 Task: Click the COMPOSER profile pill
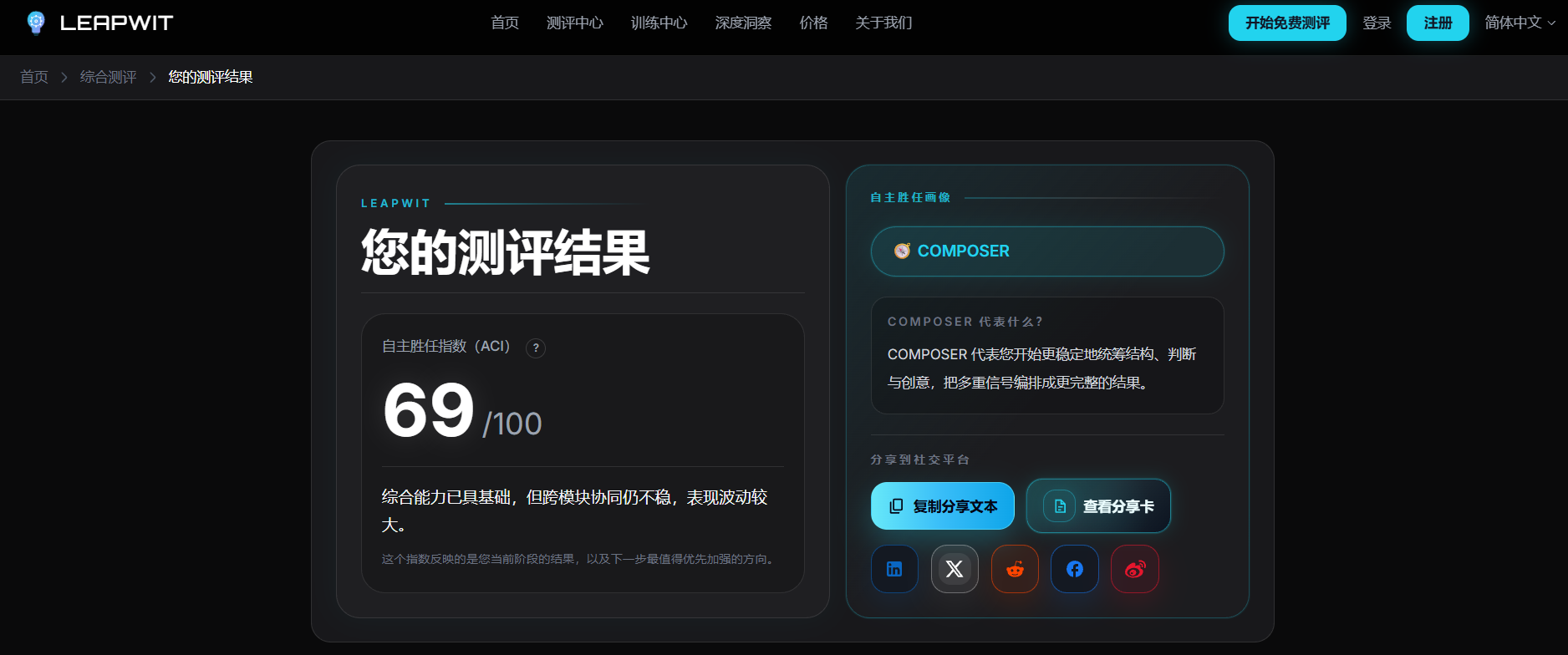pos(1047,251)
